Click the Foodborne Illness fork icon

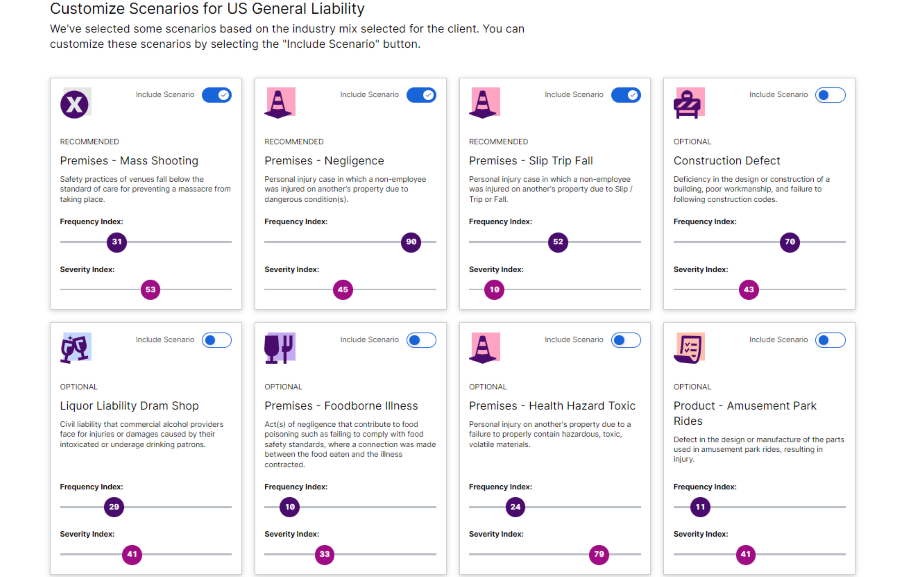click(x=280, y=348)
